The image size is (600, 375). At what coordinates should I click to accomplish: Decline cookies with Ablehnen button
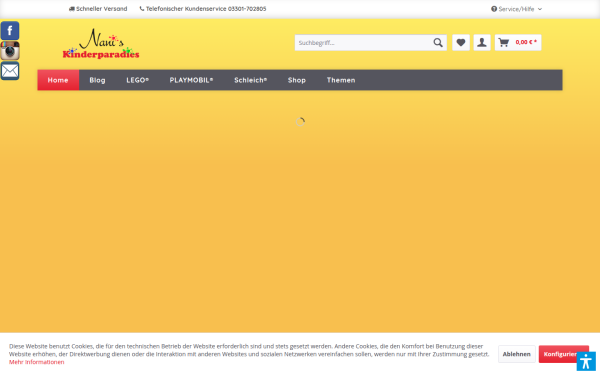point(517,354)
